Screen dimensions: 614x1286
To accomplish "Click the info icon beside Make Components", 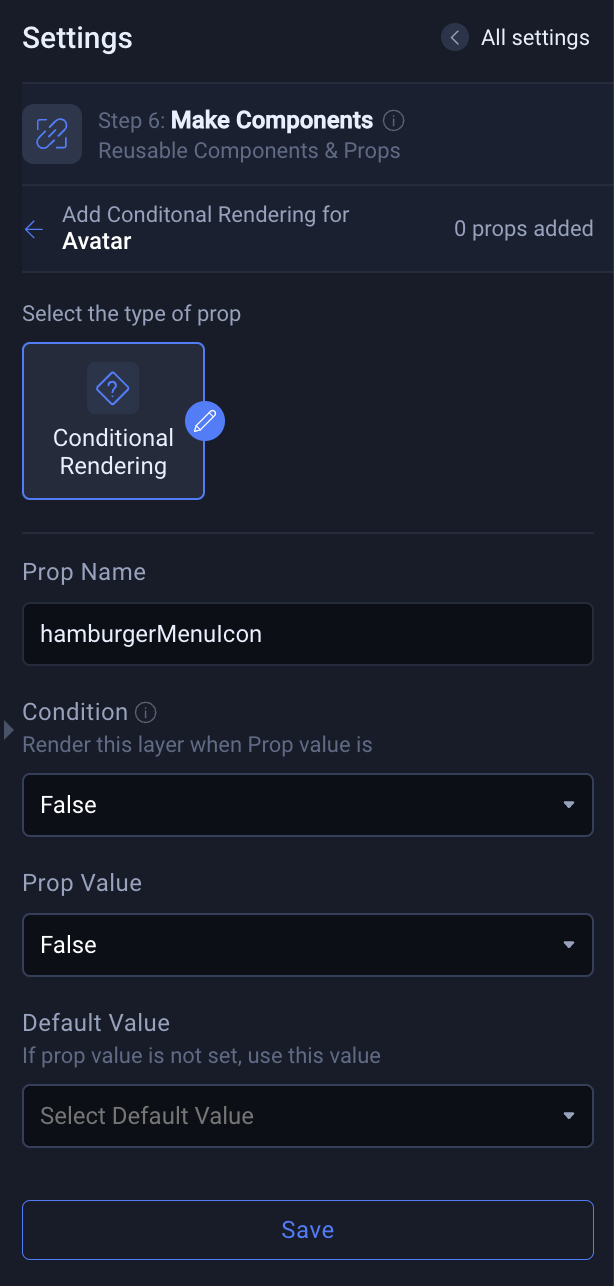I will tap(393, 120).
